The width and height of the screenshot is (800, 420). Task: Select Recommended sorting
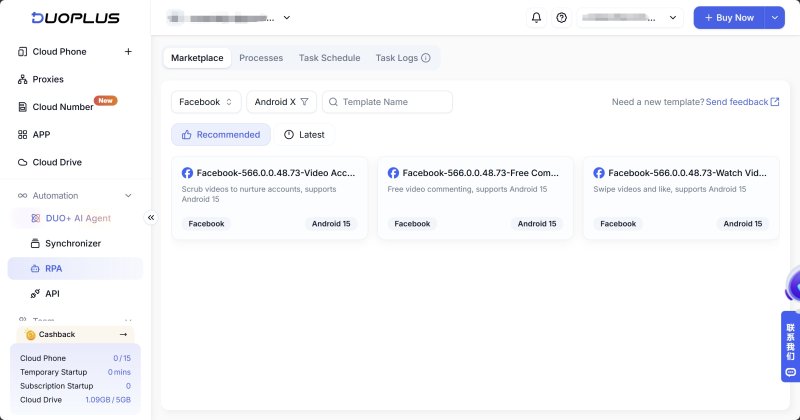221,135
